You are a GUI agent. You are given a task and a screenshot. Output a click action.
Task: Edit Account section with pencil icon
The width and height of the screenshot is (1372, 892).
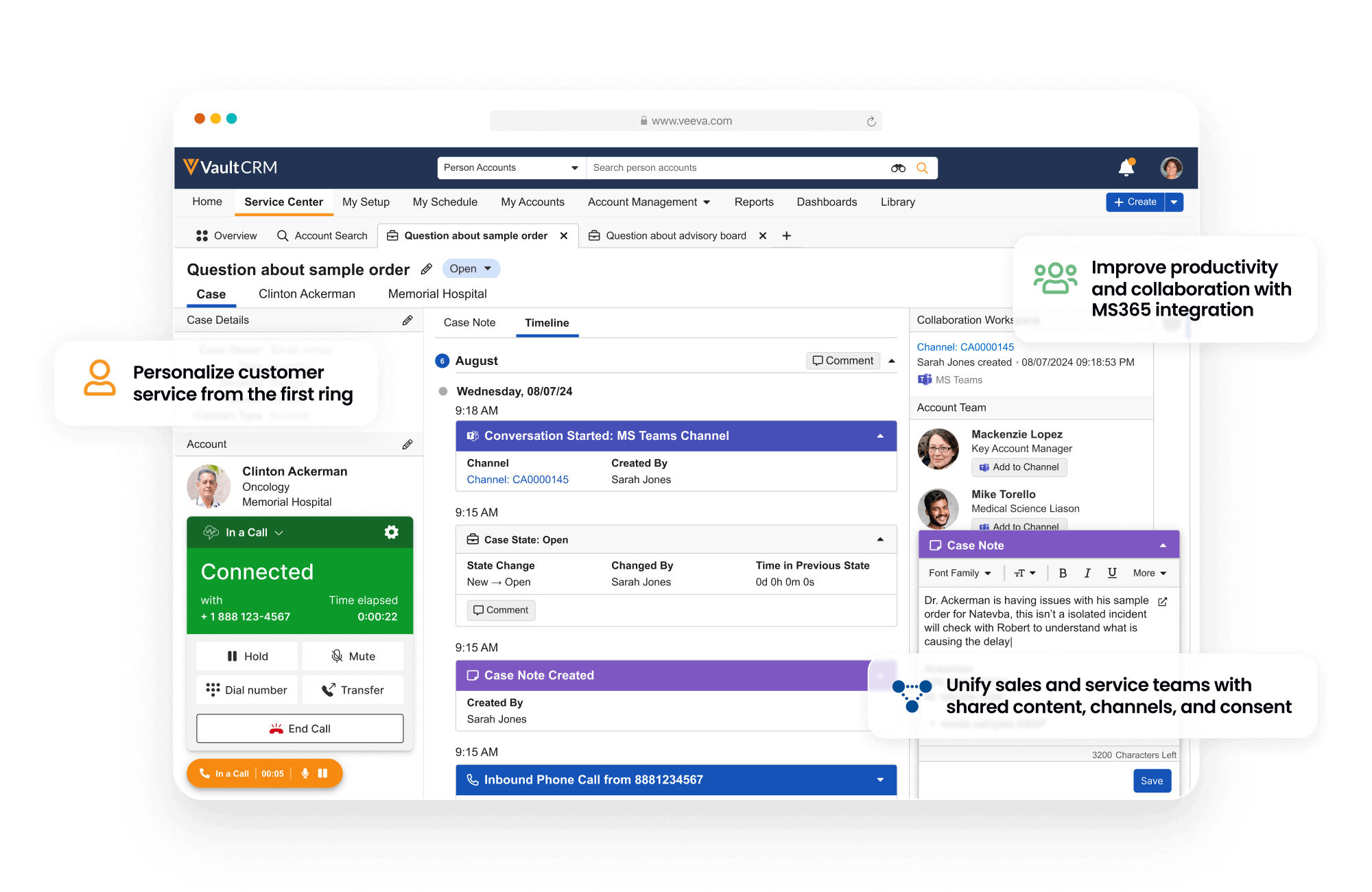[x=407, y=445]
